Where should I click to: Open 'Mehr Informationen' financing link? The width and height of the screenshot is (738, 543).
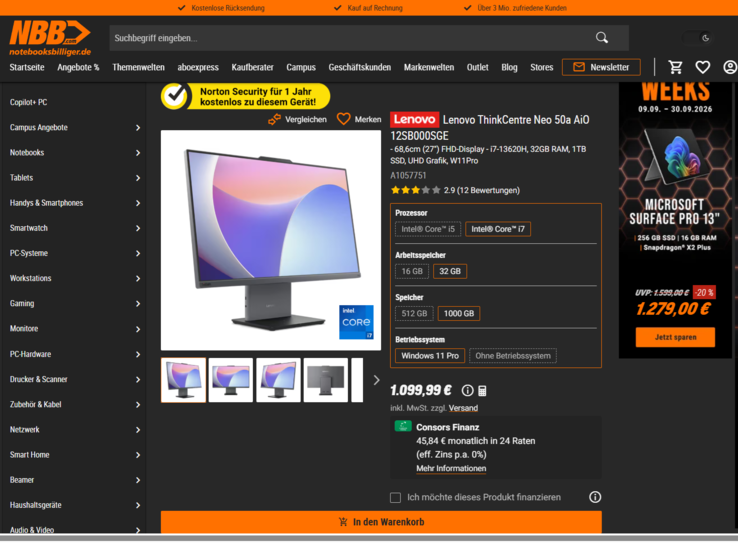click(x=451, y=469)
